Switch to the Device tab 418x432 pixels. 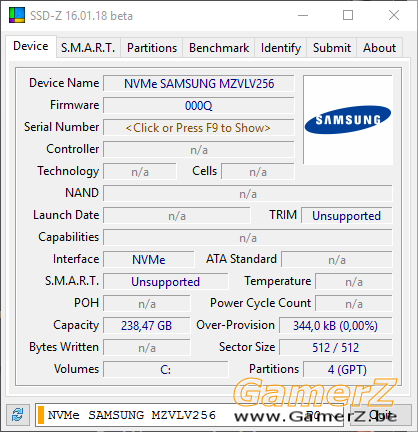(31, 46)
